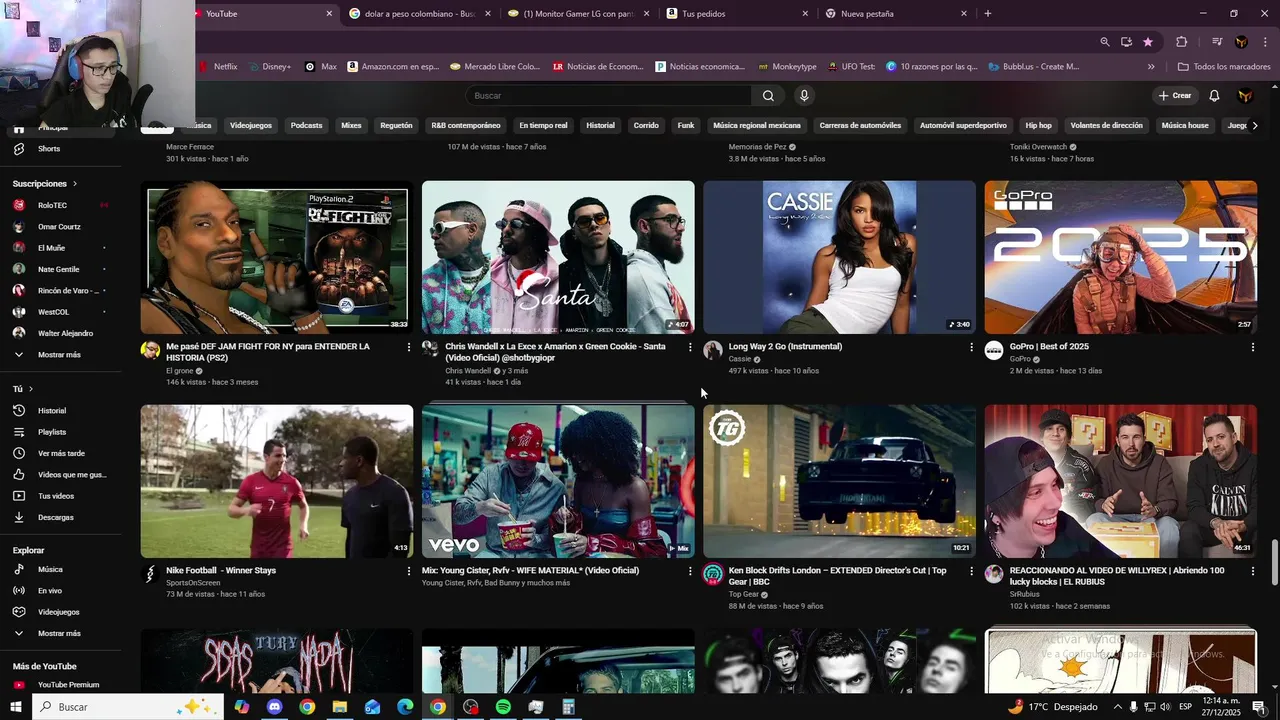Click the YouTube search magnifier button
The image size is (1280, 720).
tap(768, 96)
